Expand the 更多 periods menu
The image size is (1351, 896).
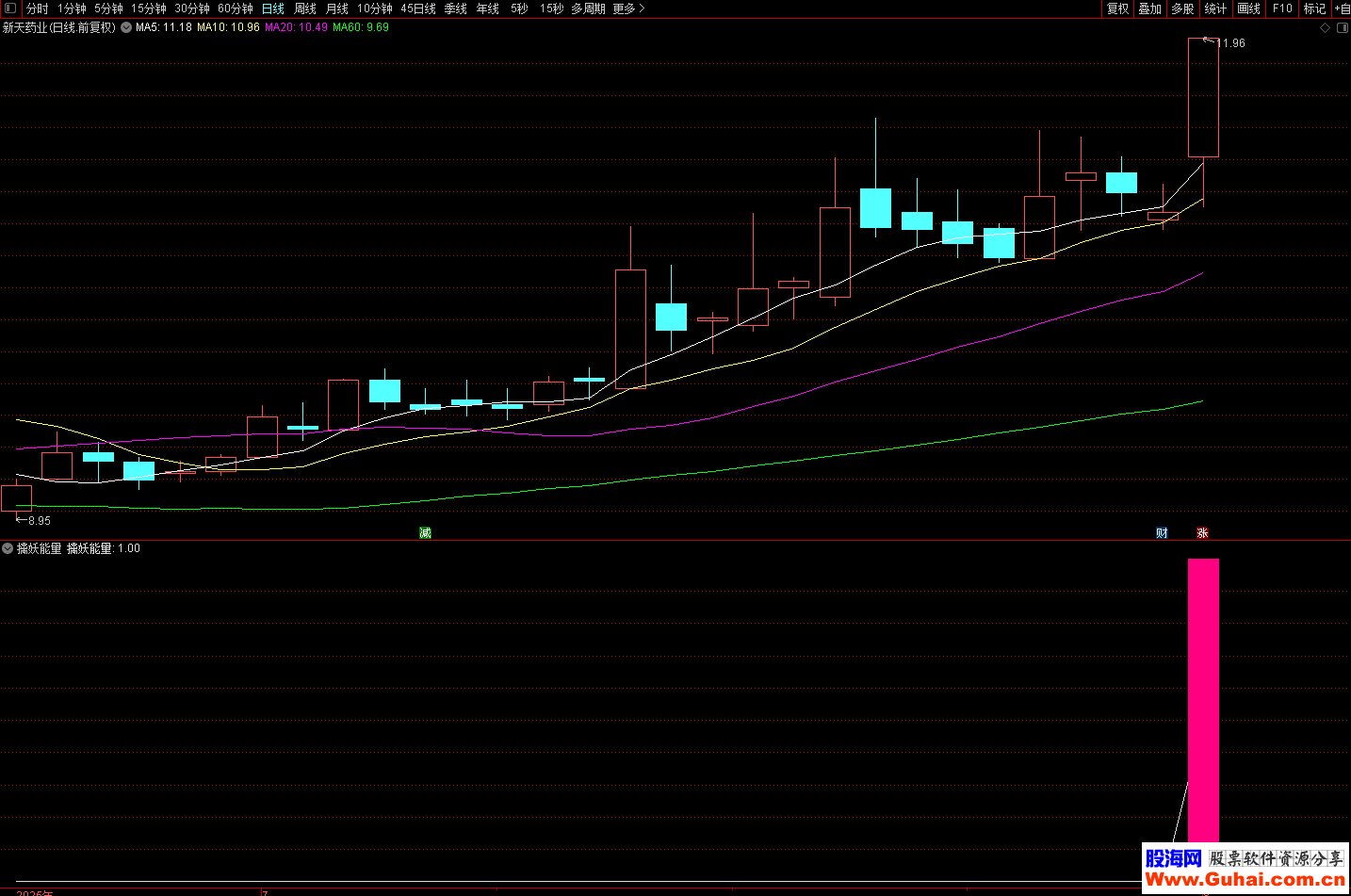[x=628, y=8]
